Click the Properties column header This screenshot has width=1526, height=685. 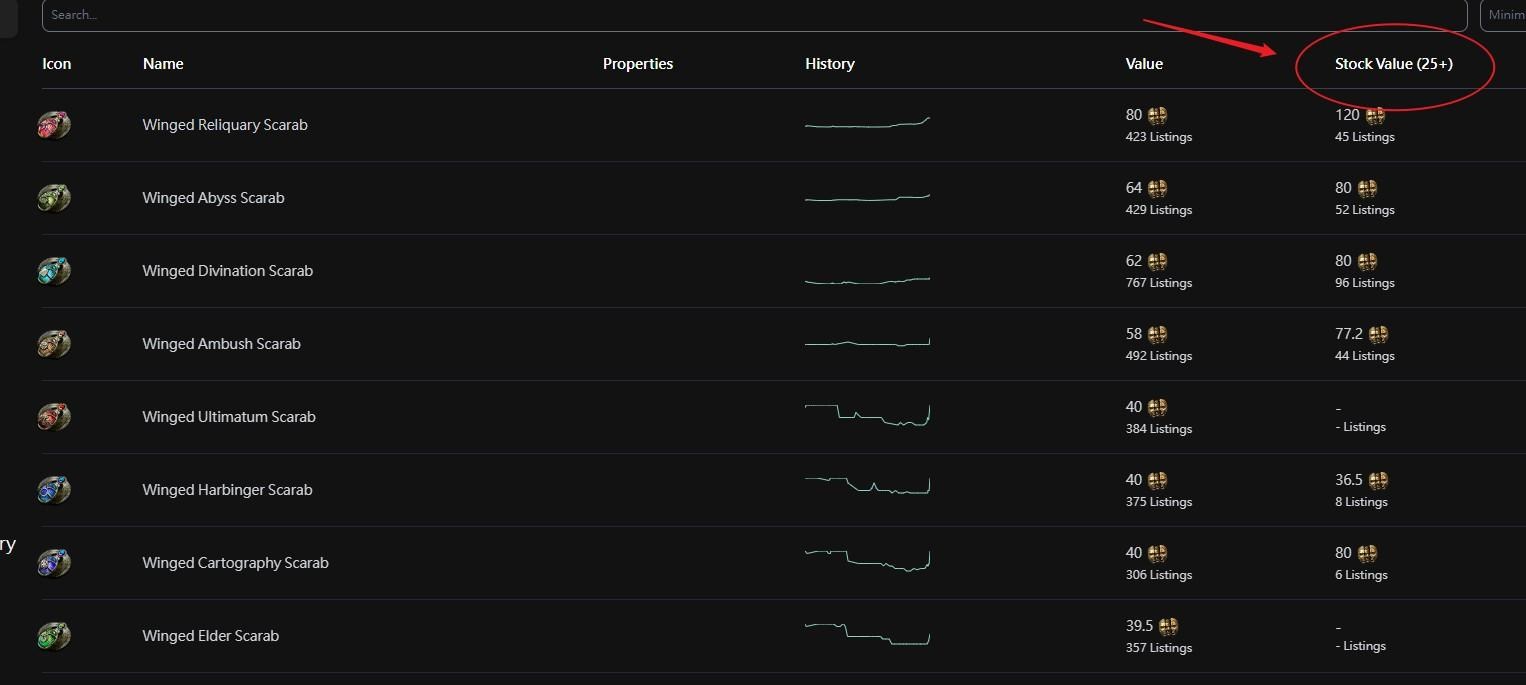(638, 64)
